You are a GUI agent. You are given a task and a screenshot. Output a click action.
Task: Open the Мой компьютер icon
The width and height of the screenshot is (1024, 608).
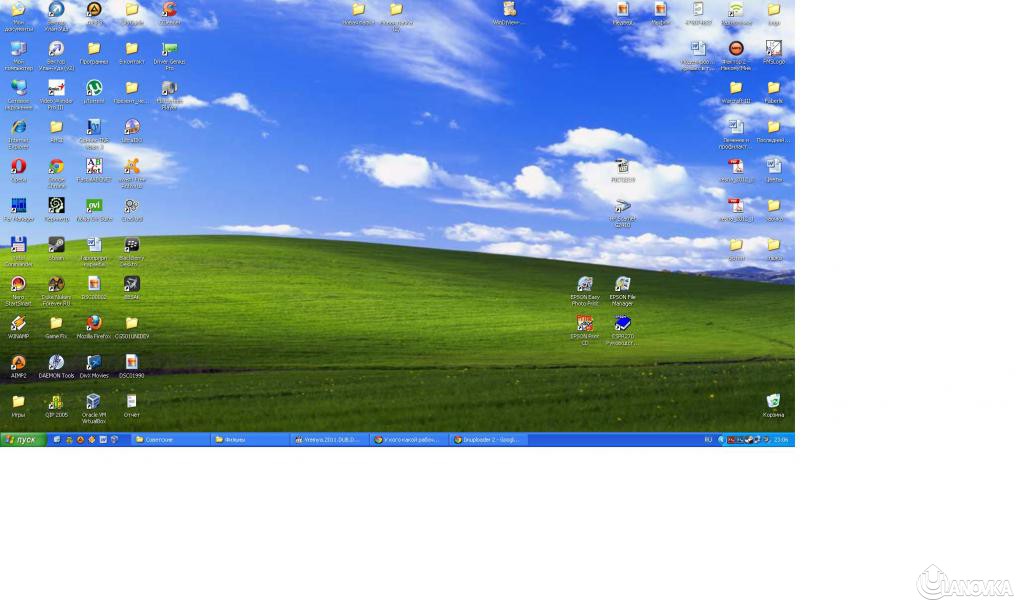(x=18, y=56)
